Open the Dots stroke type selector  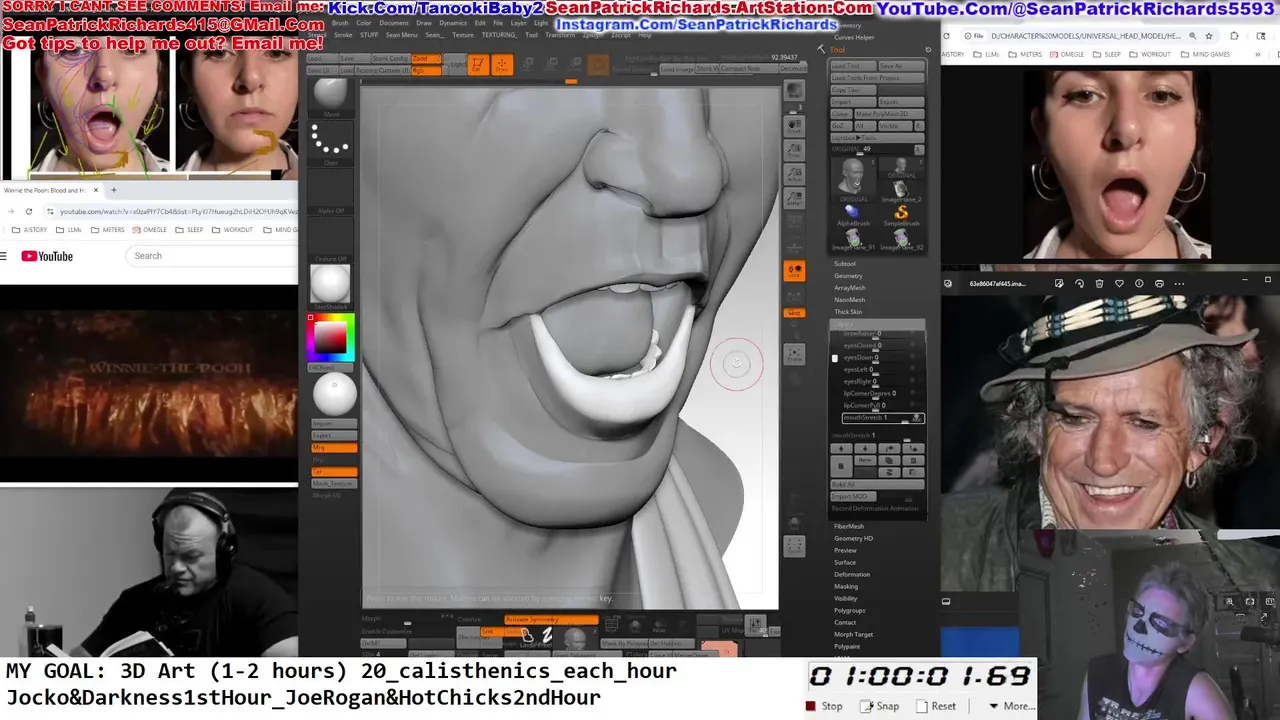330,142
